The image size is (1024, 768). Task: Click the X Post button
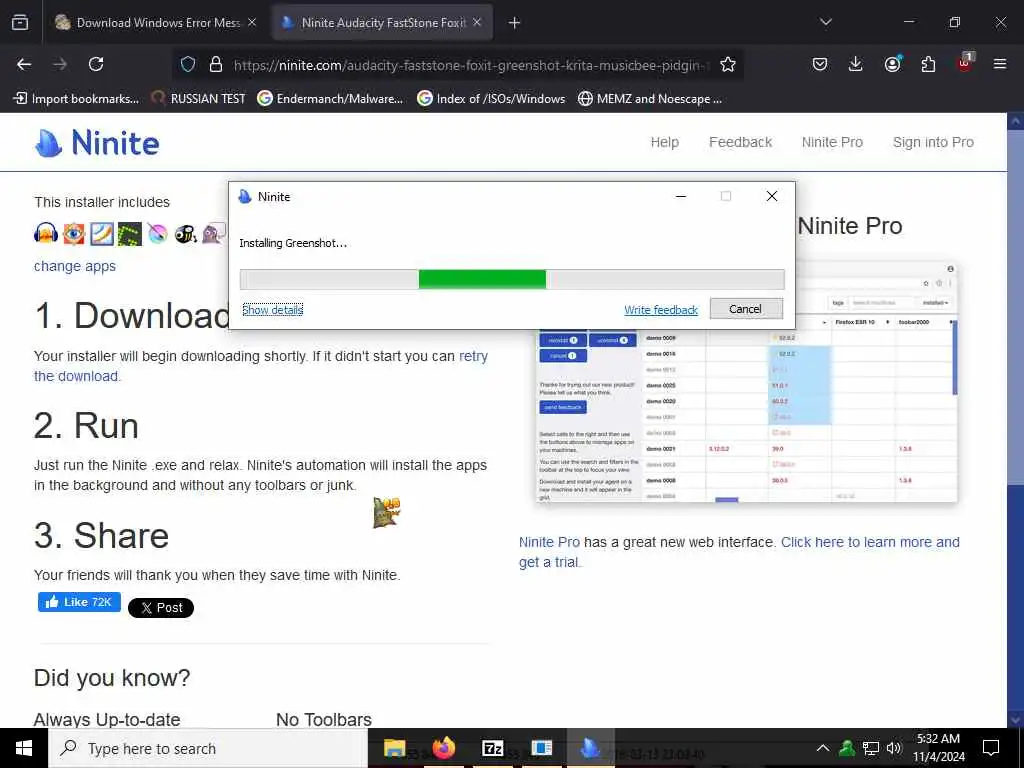tap(161, 607)
